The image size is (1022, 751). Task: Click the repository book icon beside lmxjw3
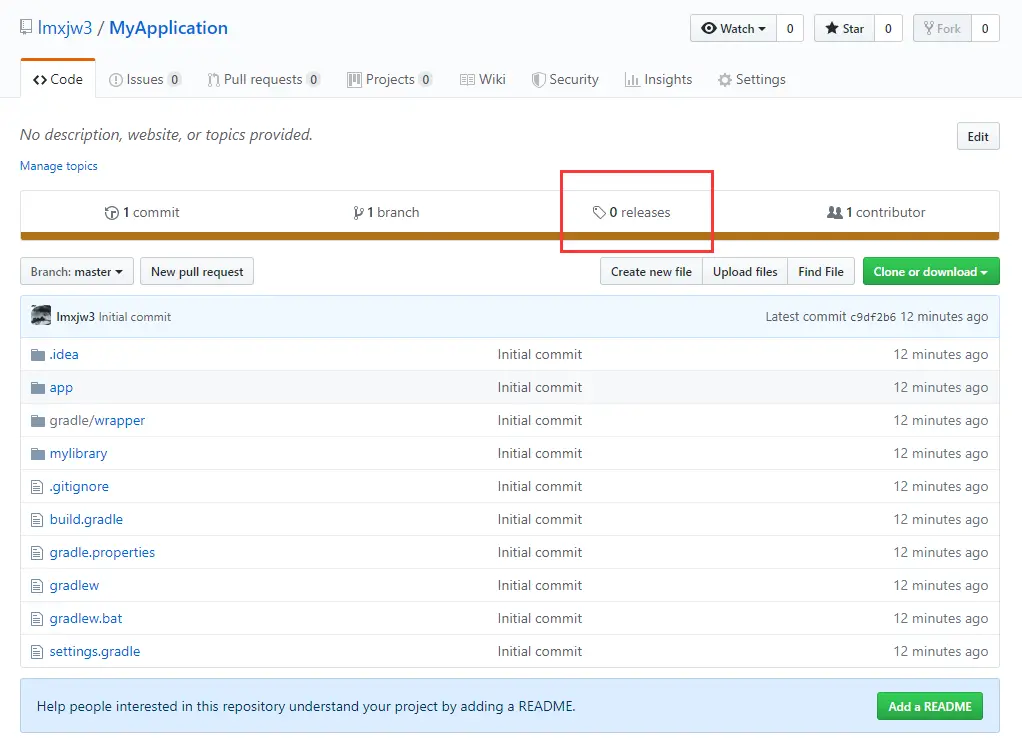(x=26, y=27)
